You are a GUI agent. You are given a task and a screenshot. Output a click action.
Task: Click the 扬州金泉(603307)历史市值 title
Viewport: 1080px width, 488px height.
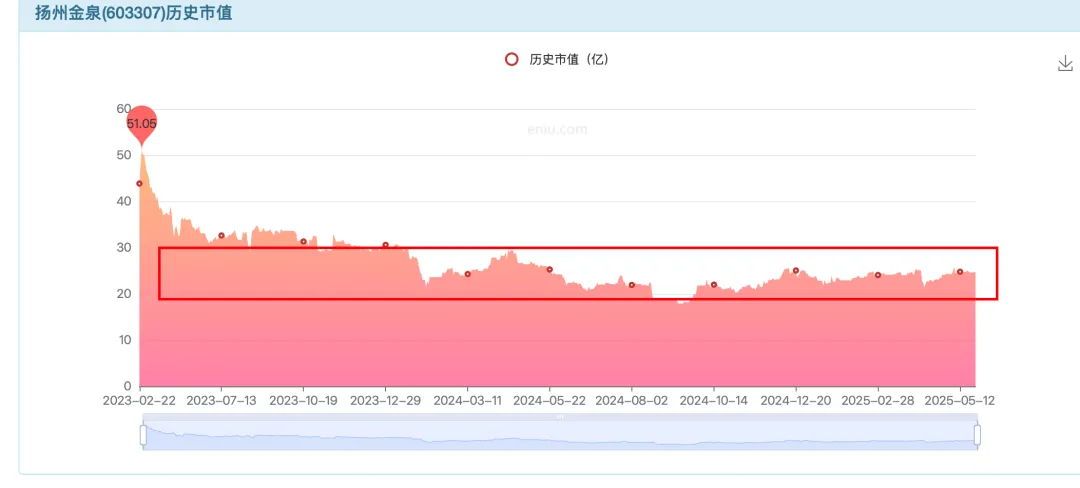[x=134, y=13]
